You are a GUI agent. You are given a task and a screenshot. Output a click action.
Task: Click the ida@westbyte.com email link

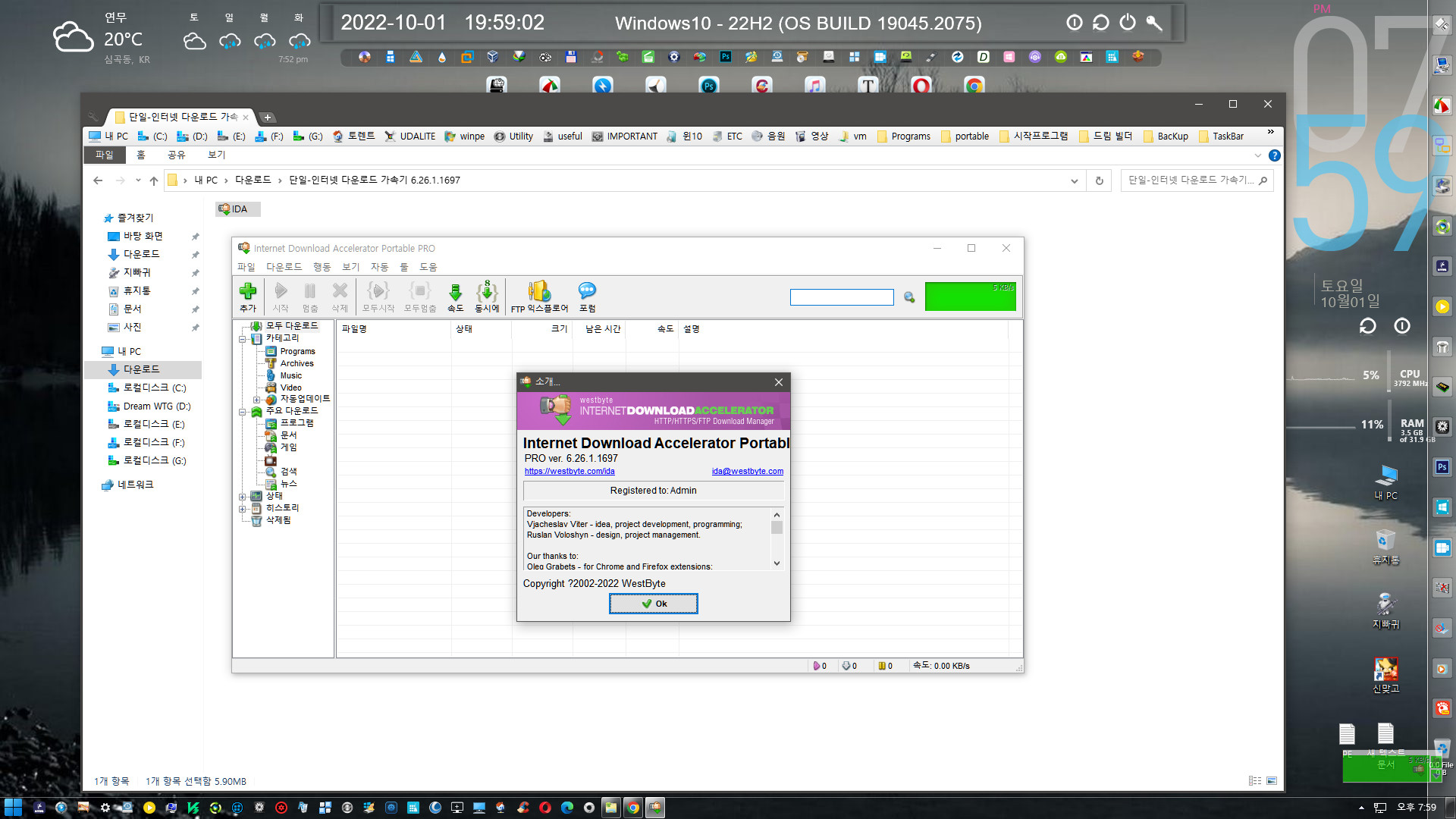(x=748, y=471)
